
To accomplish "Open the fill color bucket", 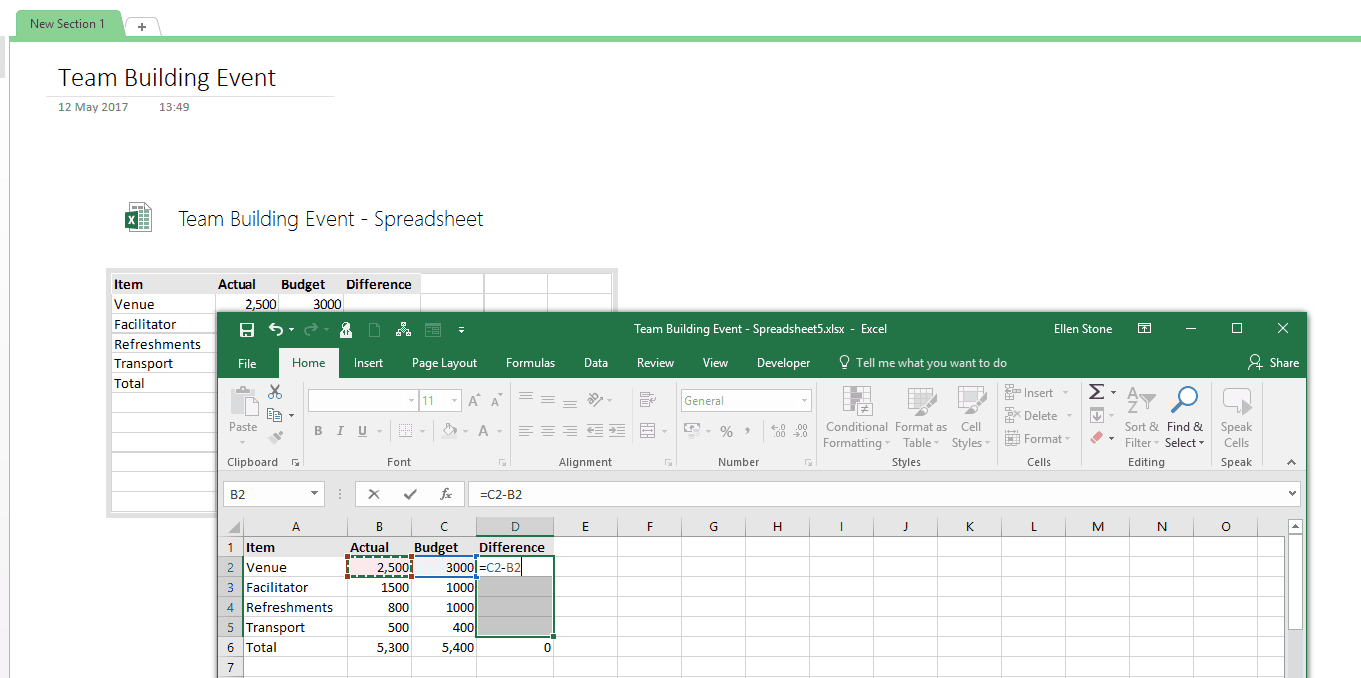I will 450,431.
